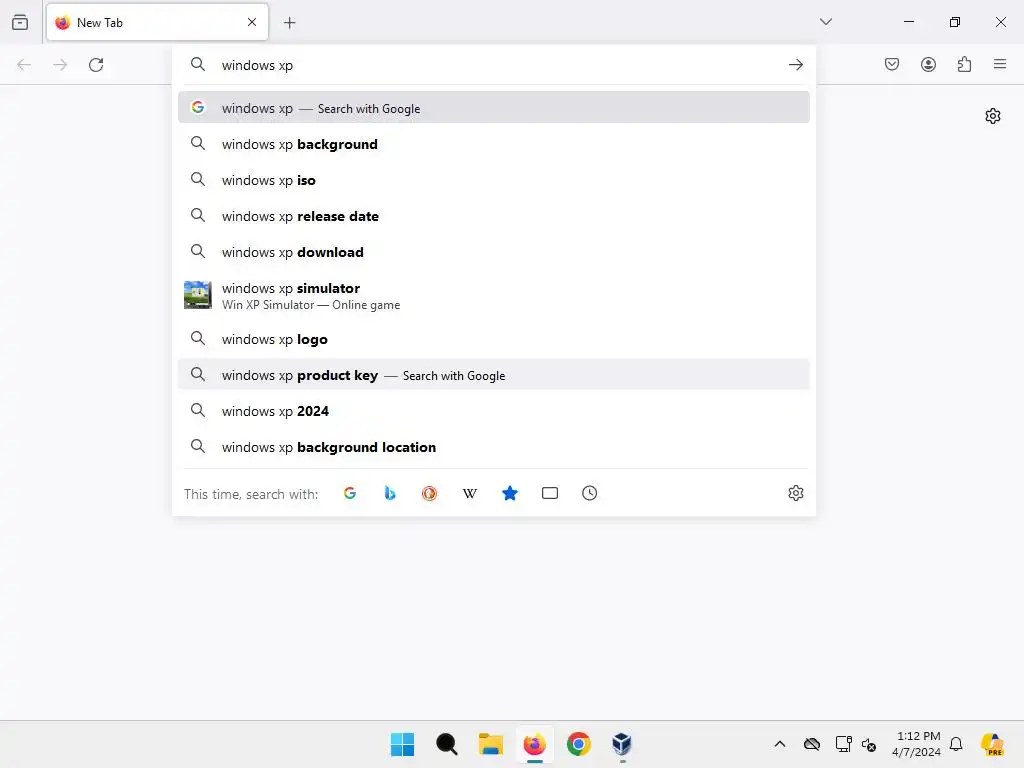Click the network display tray icon
The image size is (1024, 768).
tap(843, 744)
